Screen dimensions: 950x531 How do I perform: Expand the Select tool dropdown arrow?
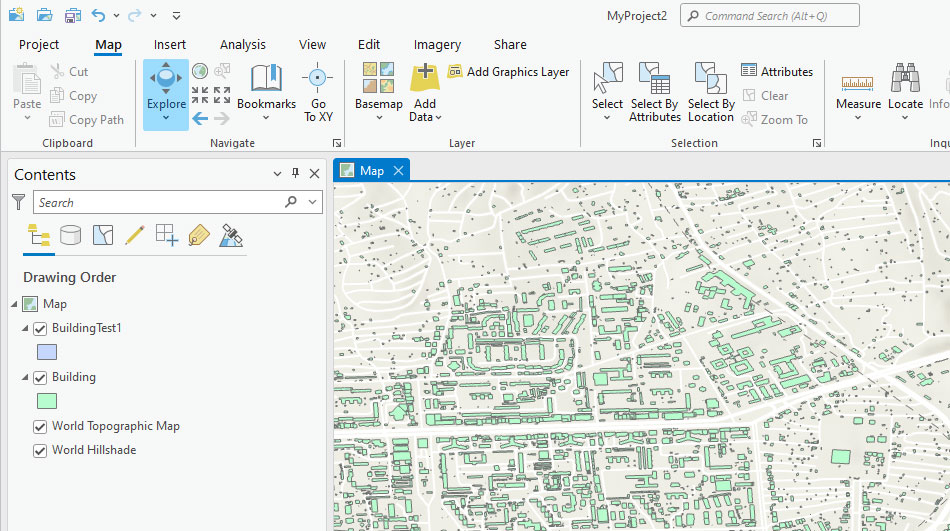tap(607, 118)
